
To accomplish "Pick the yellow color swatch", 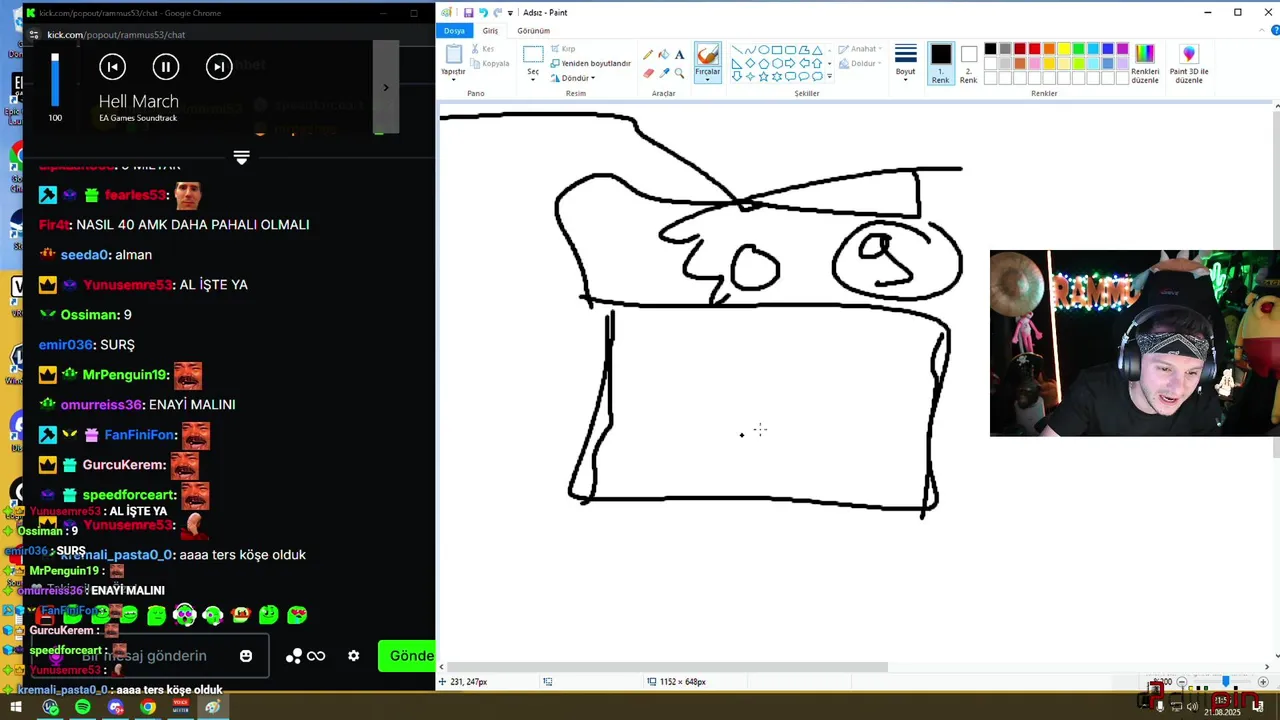I will tap(1063, 49).
